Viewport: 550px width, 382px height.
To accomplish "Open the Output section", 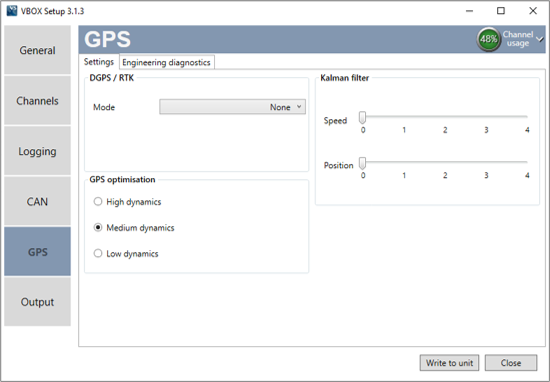I will (x=38, y=302).
